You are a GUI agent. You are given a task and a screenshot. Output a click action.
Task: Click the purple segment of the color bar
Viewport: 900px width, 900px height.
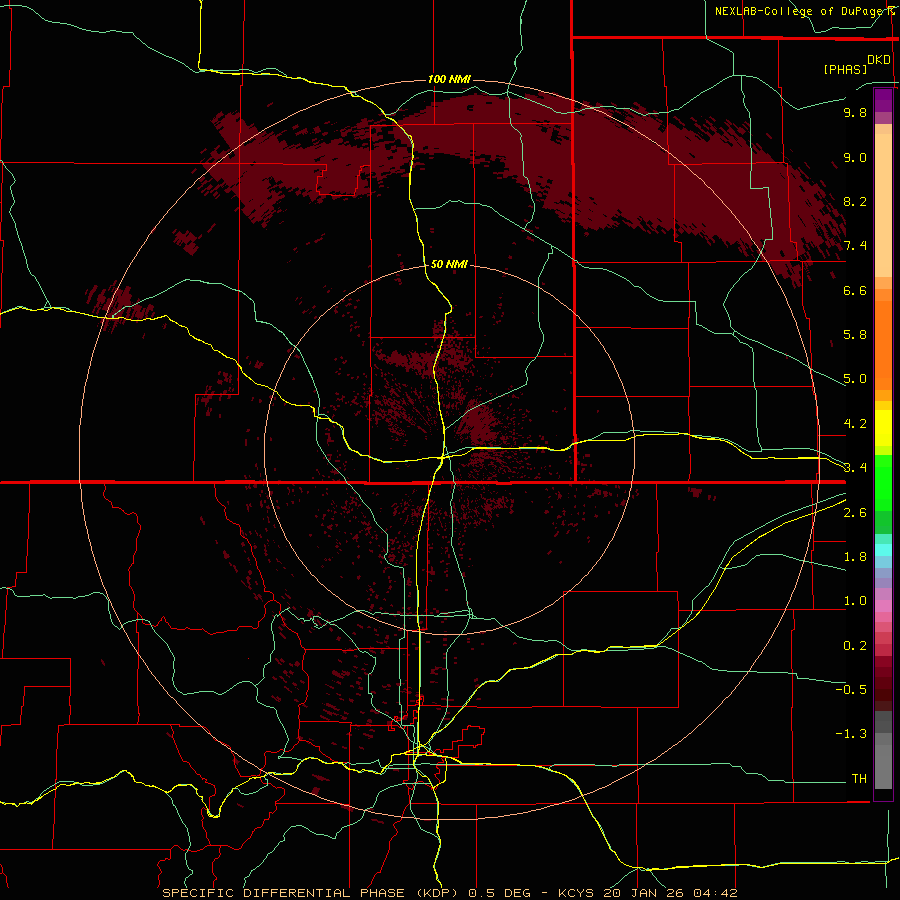(x=883, y=100)
